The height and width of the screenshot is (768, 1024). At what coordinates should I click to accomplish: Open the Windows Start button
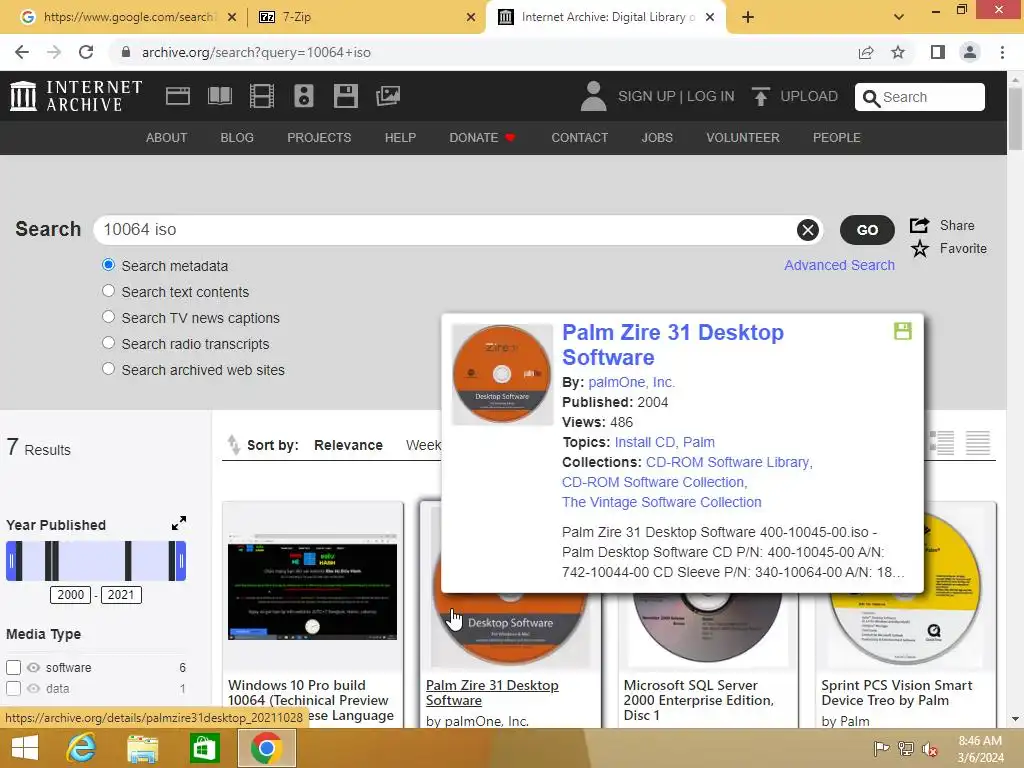coord(25,748)
